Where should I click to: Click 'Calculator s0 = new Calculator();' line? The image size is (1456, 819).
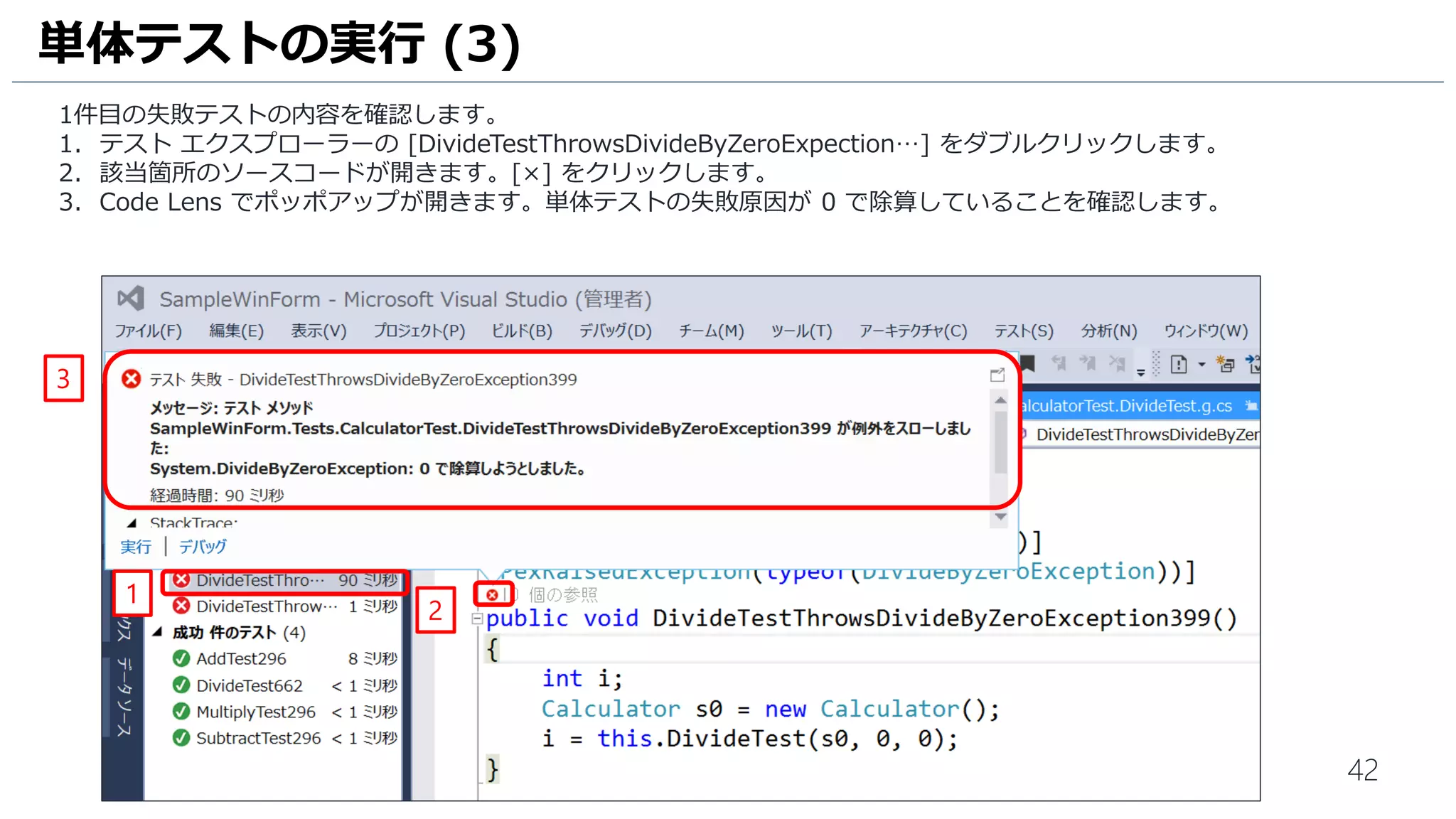point(771,709)
